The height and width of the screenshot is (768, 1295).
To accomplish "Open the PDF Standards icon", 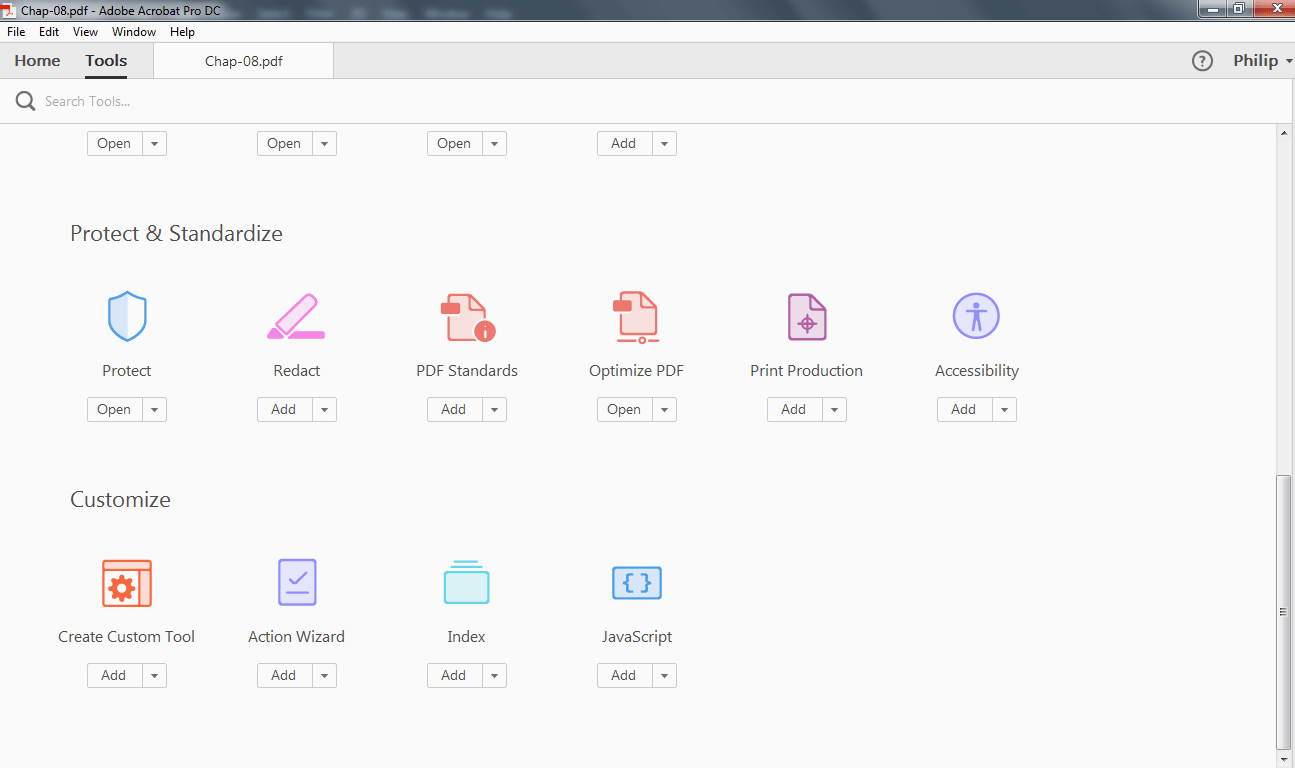I will coord(467,317).
